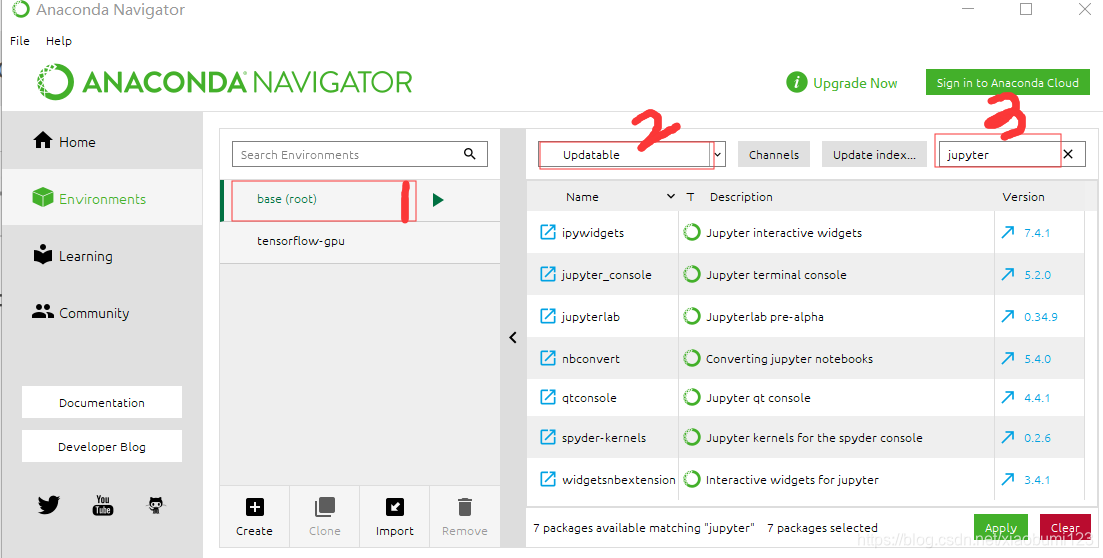The width and height of the screenshot is (1103, 558).
Task: Select the tensorflow-gpu environment
Action: coord(359,241)
